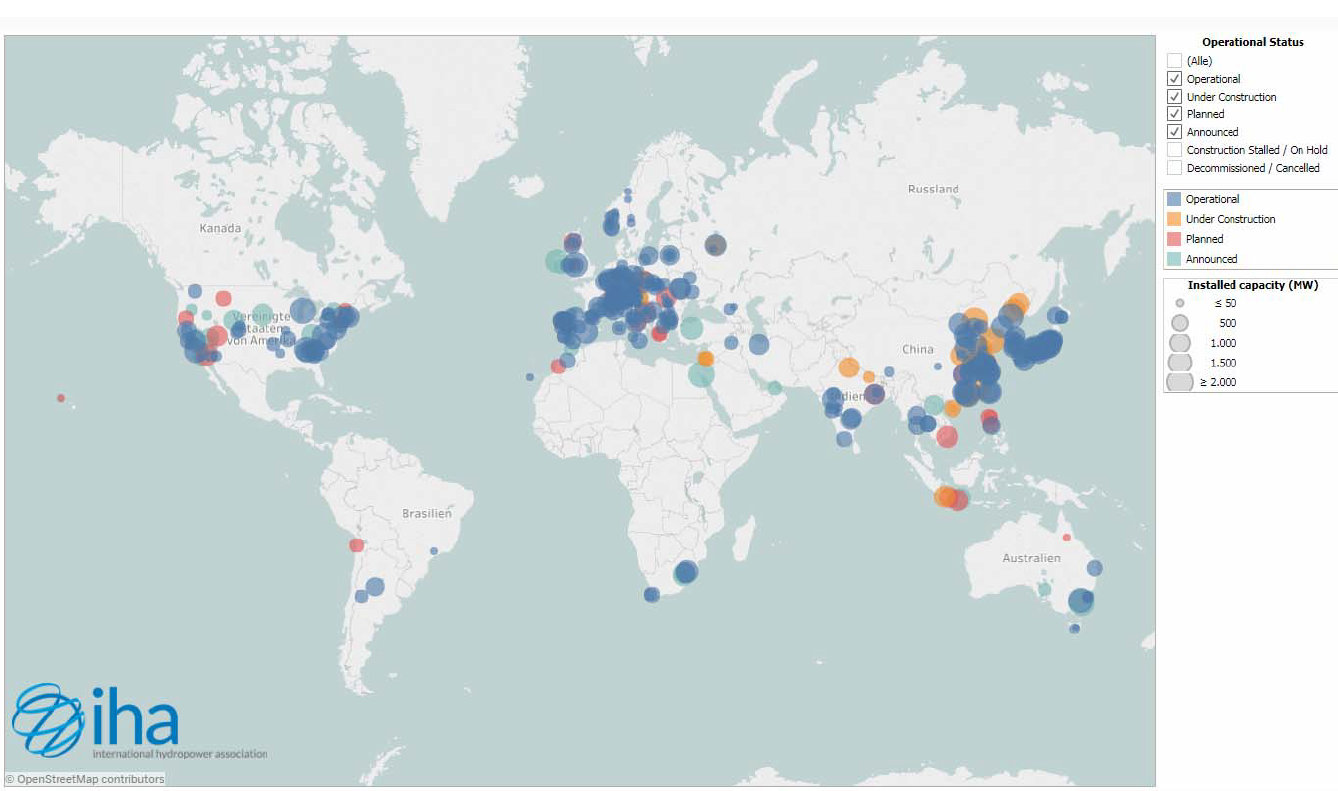Viewport: 1338px width, 791px height.
Task: Uncheck the Announced status checkbox
Action: (x=1174, y=132)
